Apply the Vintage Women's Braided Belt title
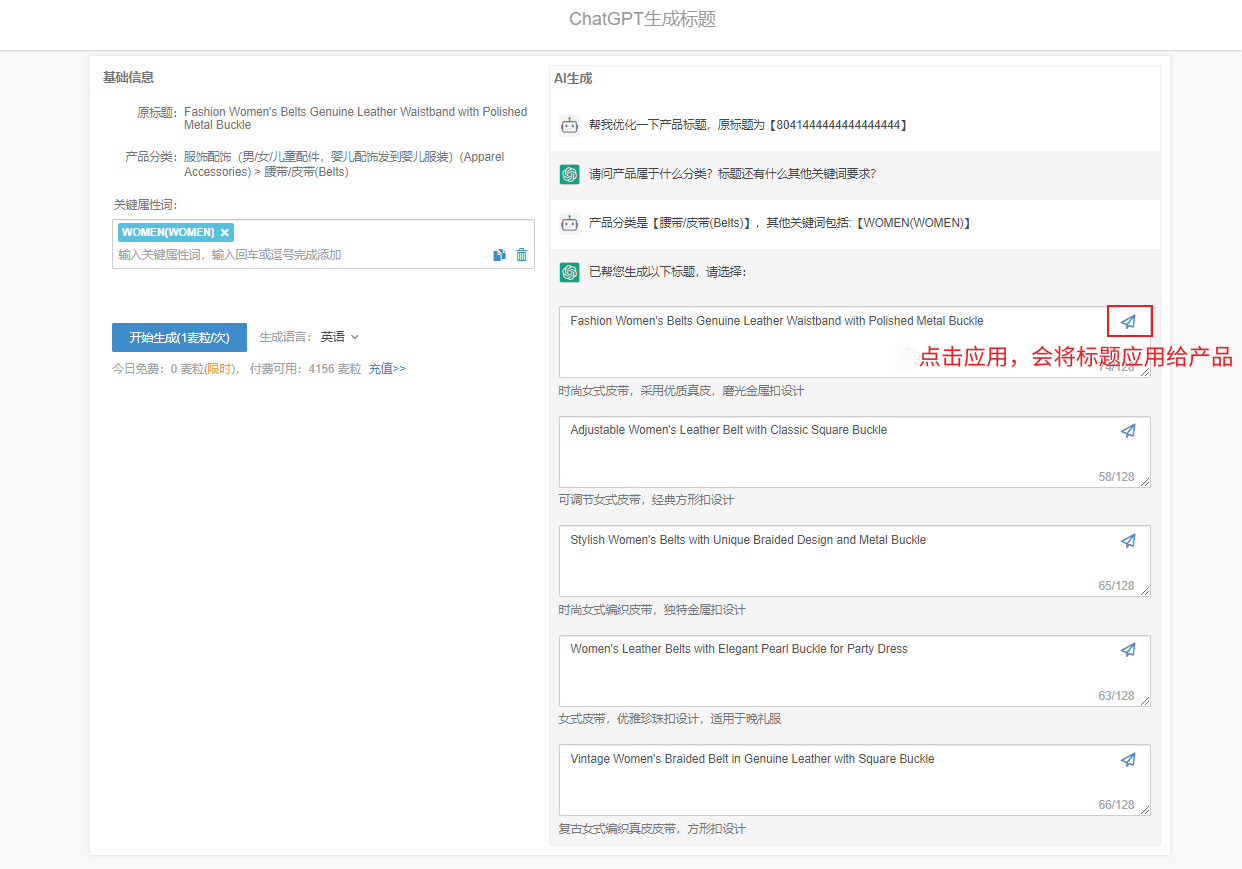This screenshot has width=1242, height=869. 1128,759
